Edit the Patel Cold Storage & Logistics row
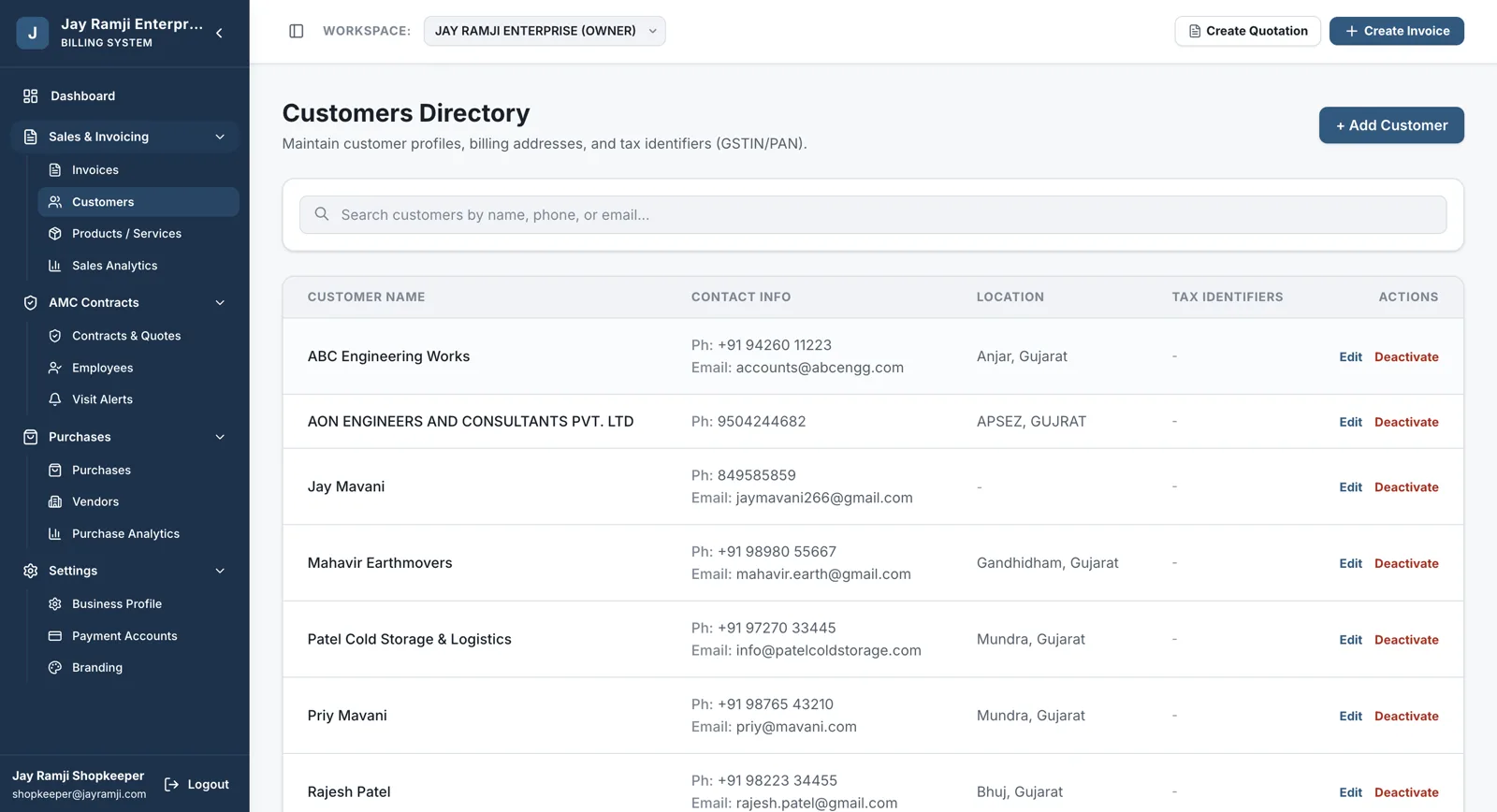 (1350, 640)
